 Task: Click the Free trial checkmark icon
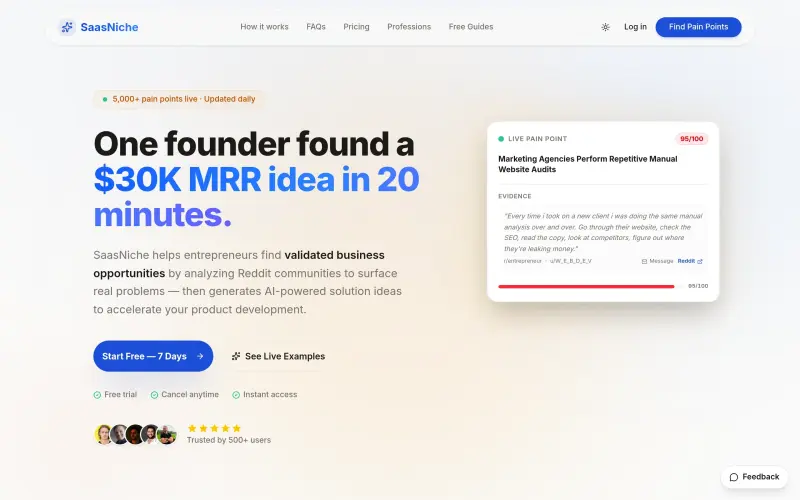coord(97,395)
